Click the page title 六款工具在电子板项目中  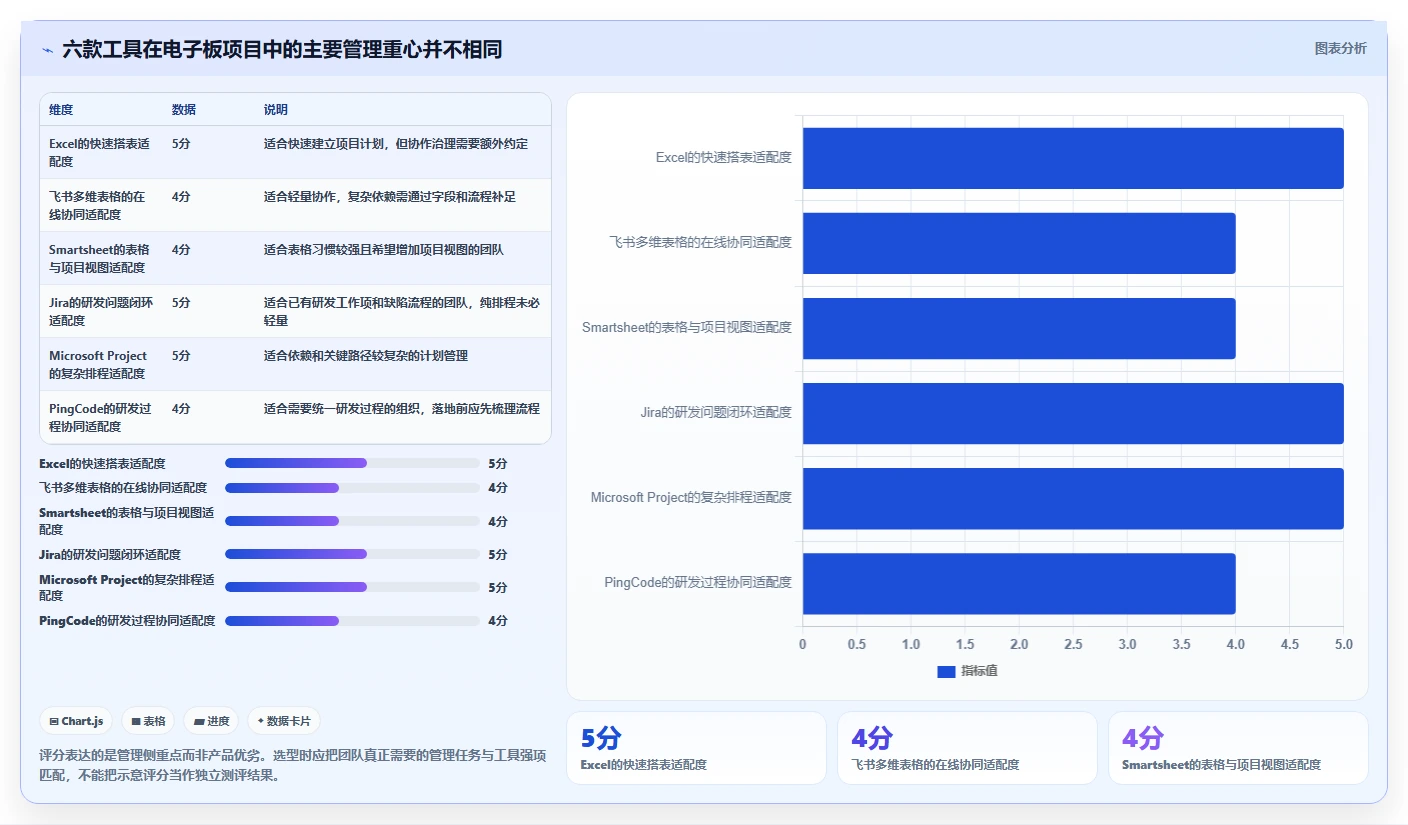(282, 49)
